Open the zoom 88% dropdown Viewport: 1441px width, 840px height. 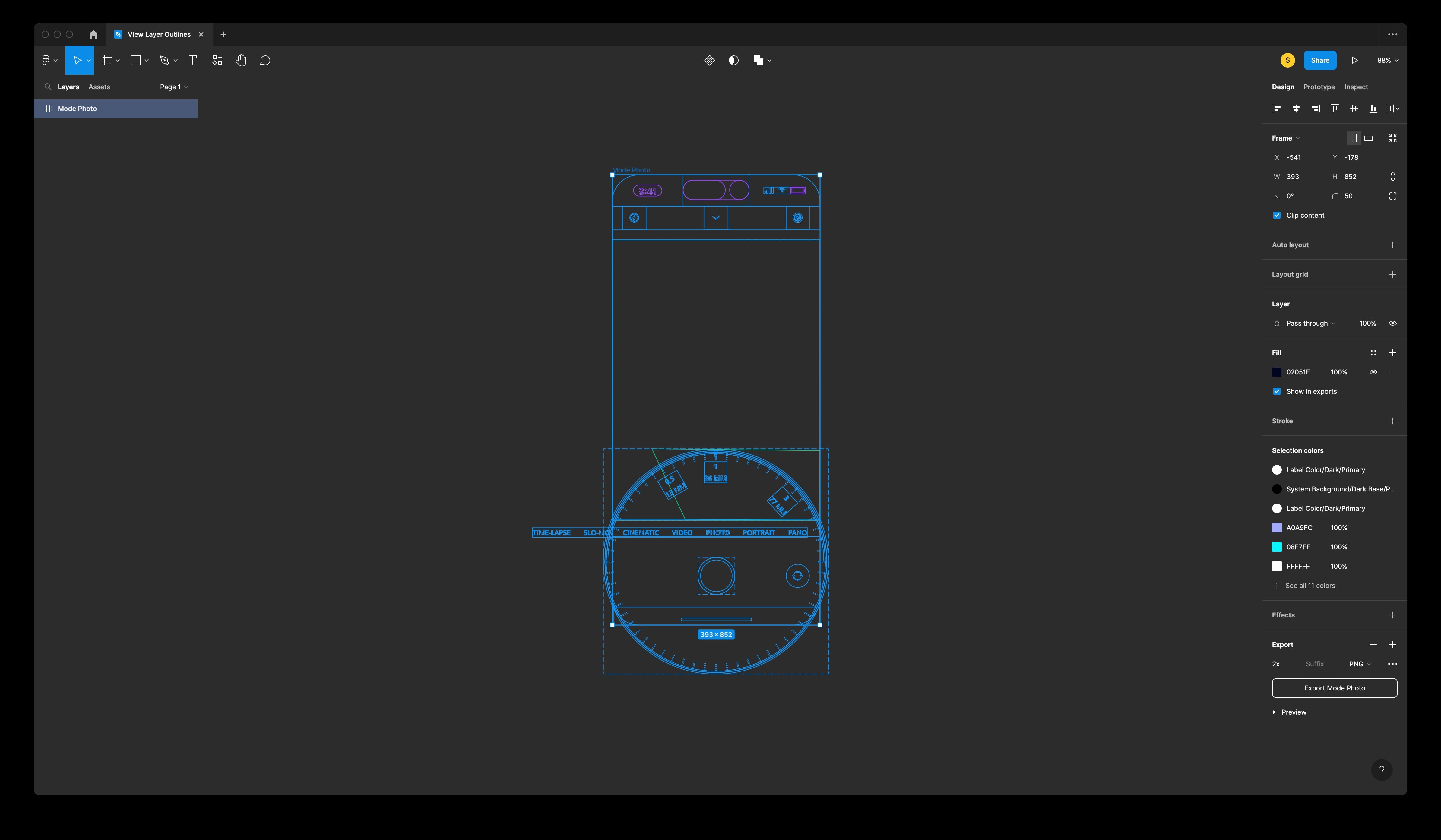click(1387, 60)
